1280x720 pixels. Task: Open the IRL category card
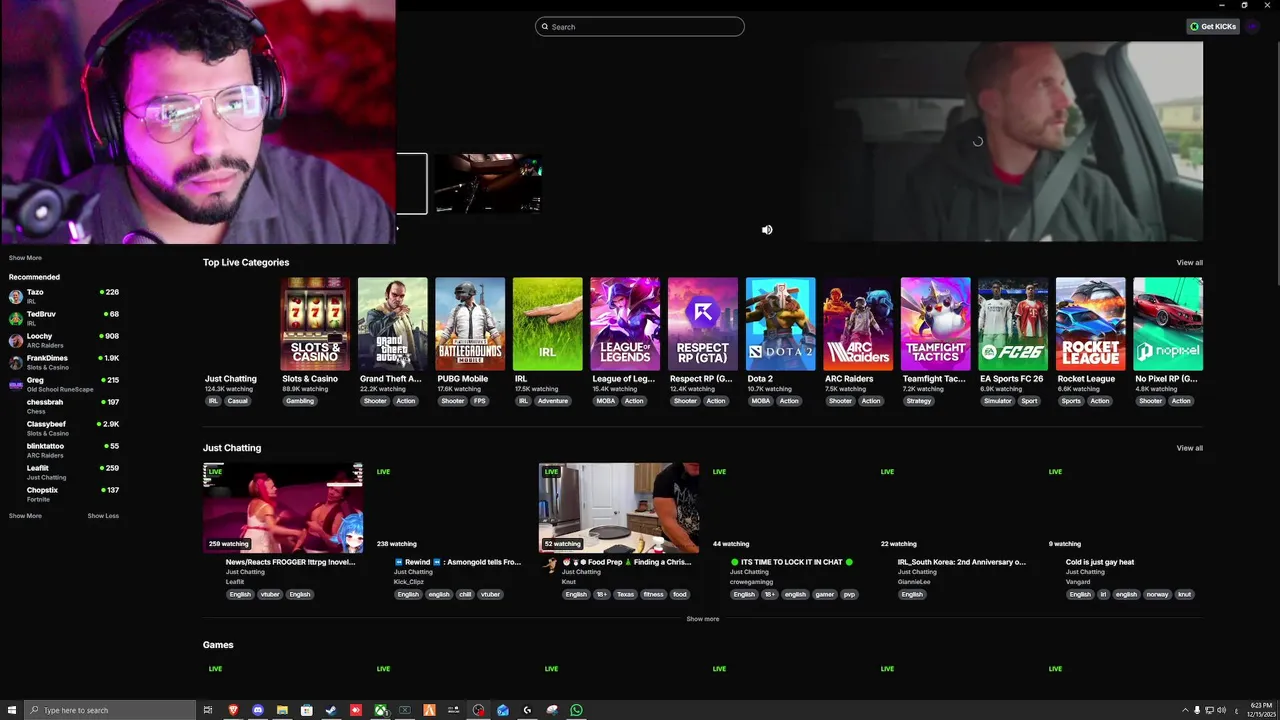tap(548, 324)
